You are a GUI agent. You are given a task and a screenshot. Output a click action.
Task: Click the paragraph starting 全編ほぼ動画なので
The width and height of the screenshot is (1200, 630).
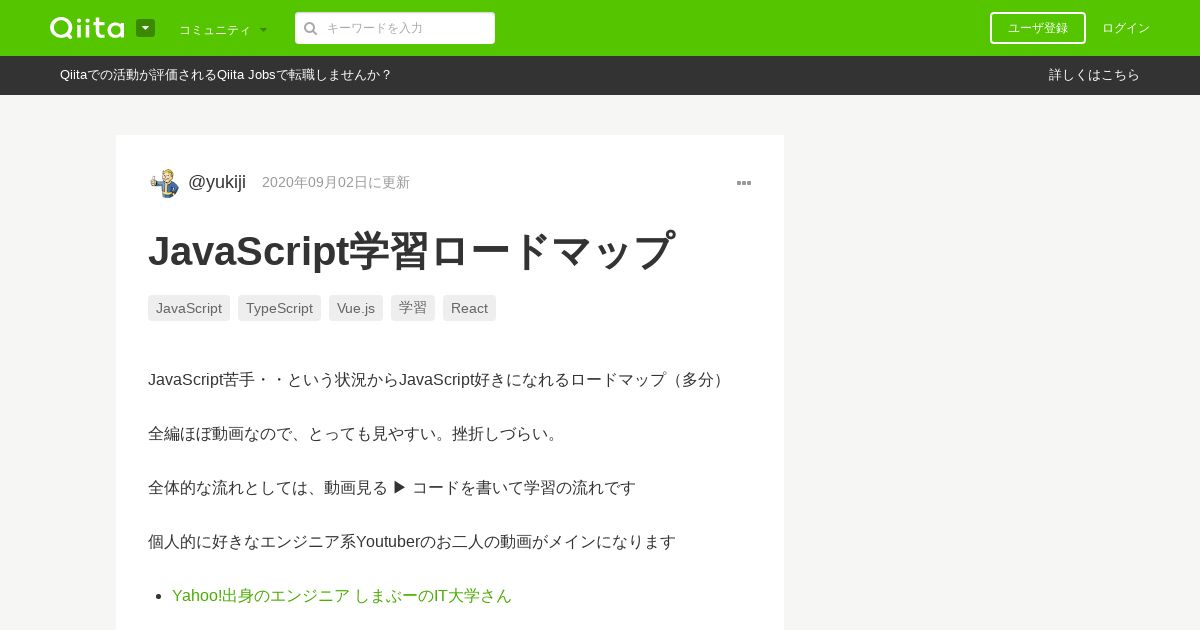point(356,434)
